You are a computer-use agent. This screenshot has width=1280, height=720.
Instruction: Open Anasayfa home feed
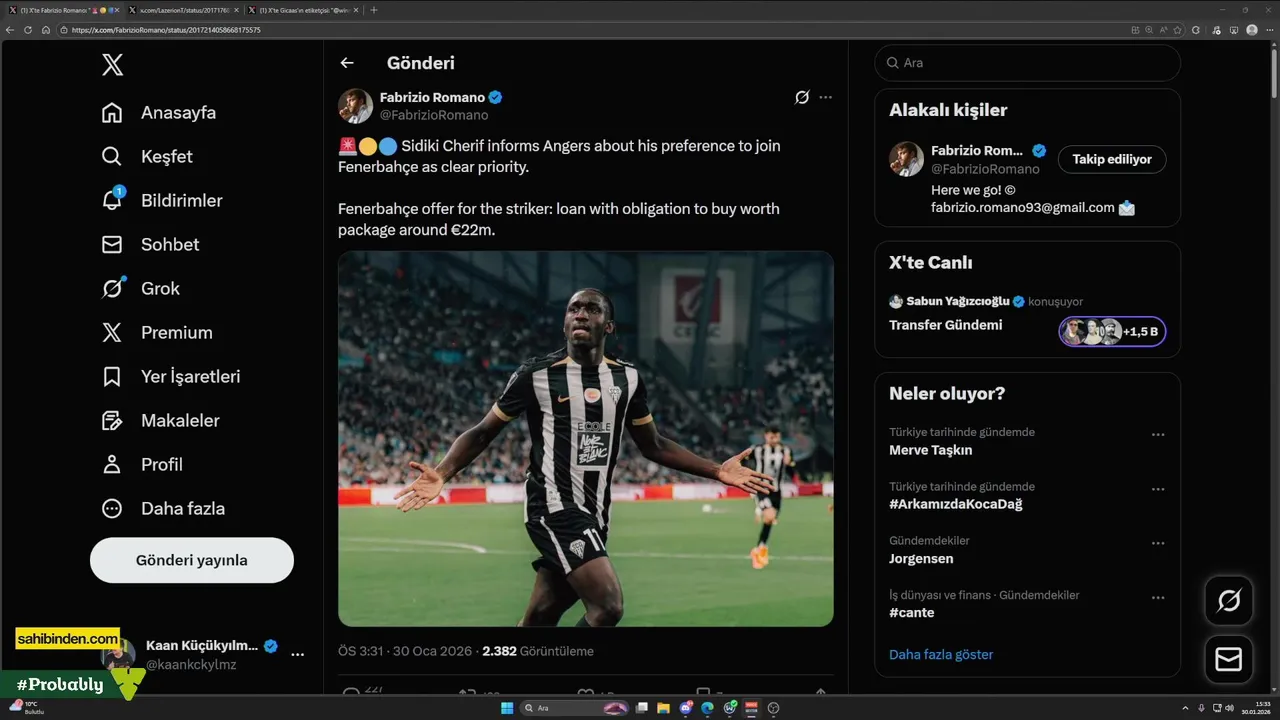pos(159,113)
